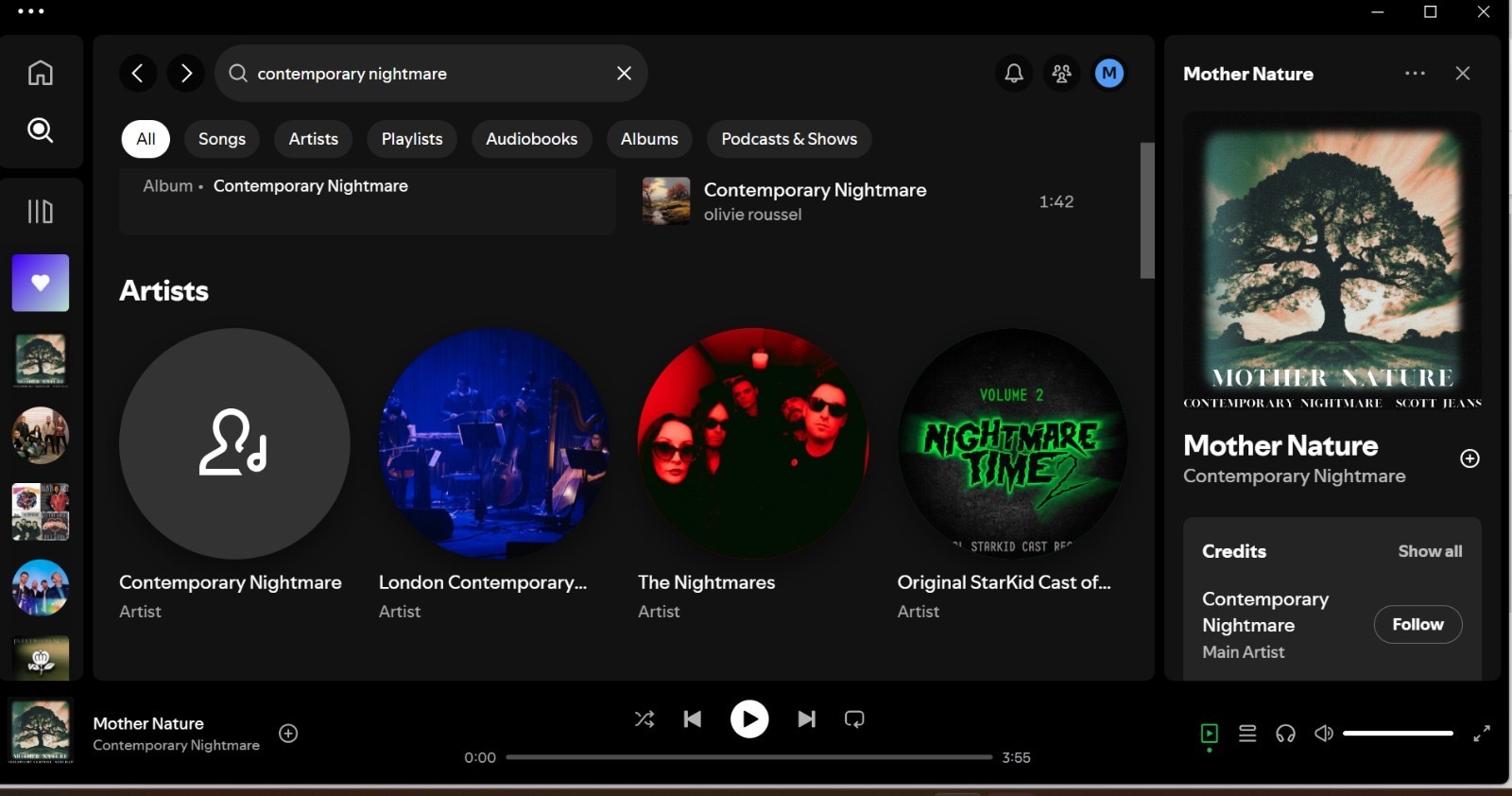
Task: Open the Liked Songs heart tile
Action: pyautogui.click(x=41, y=283)
